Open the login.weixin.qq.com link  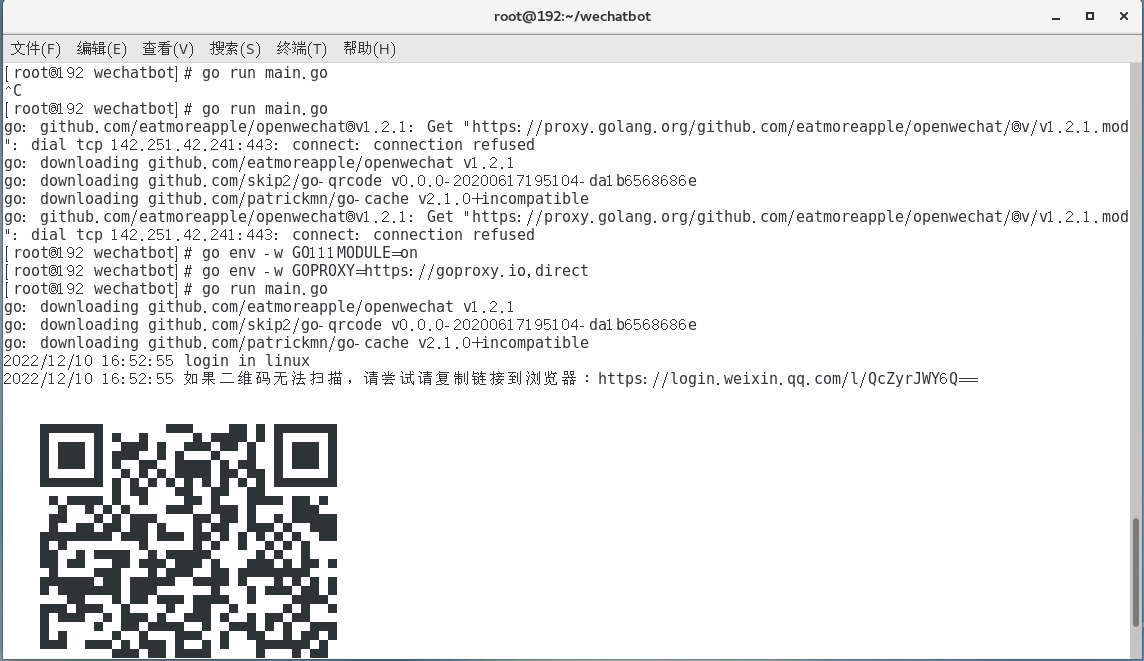pos(787,379)
